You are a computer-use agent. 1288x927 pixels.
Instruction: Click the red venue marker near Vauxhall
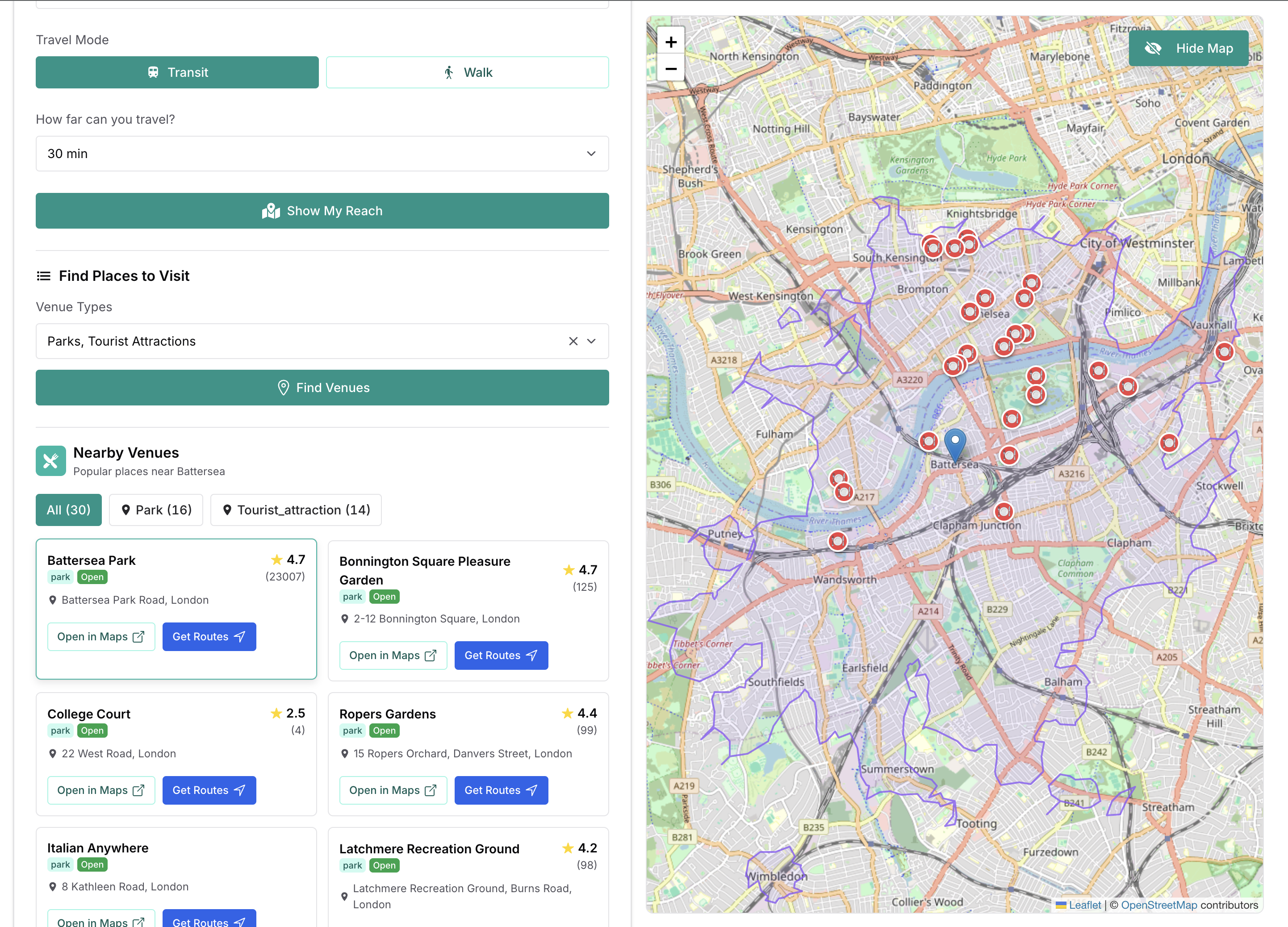coord(1224,352)
